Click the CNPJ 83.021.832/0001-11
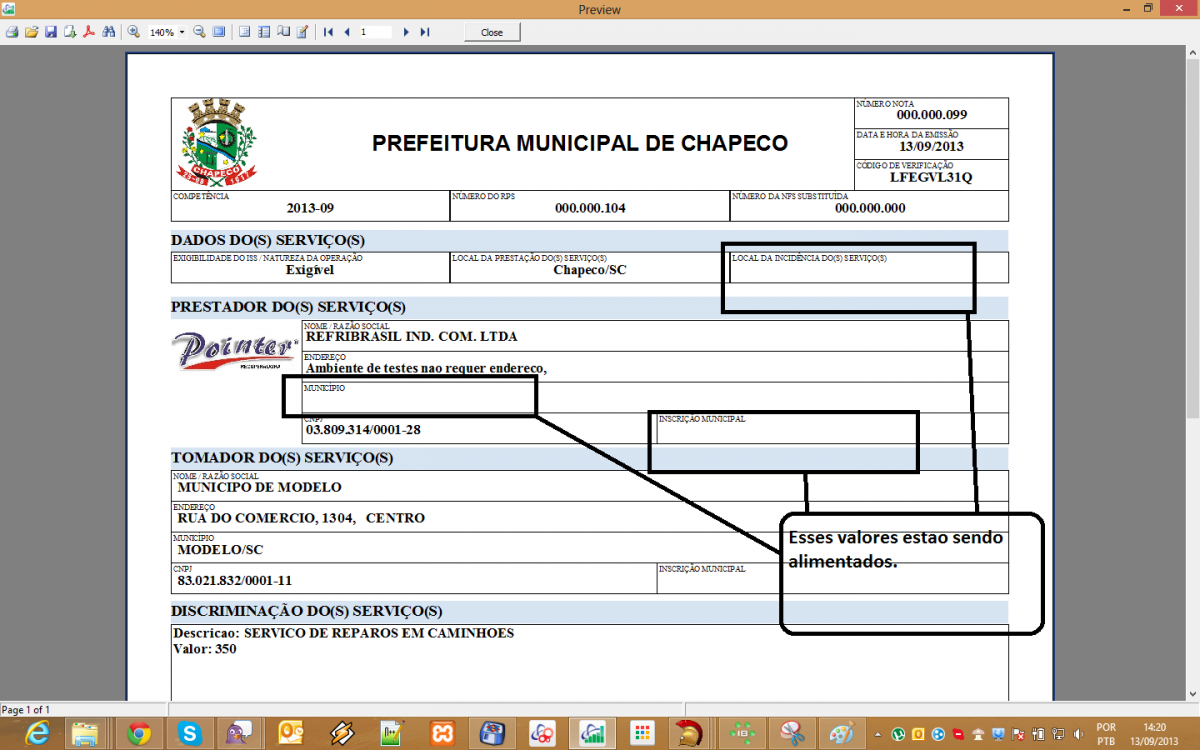This screenshot has width=1200, height=750. (x=234, y=580)
